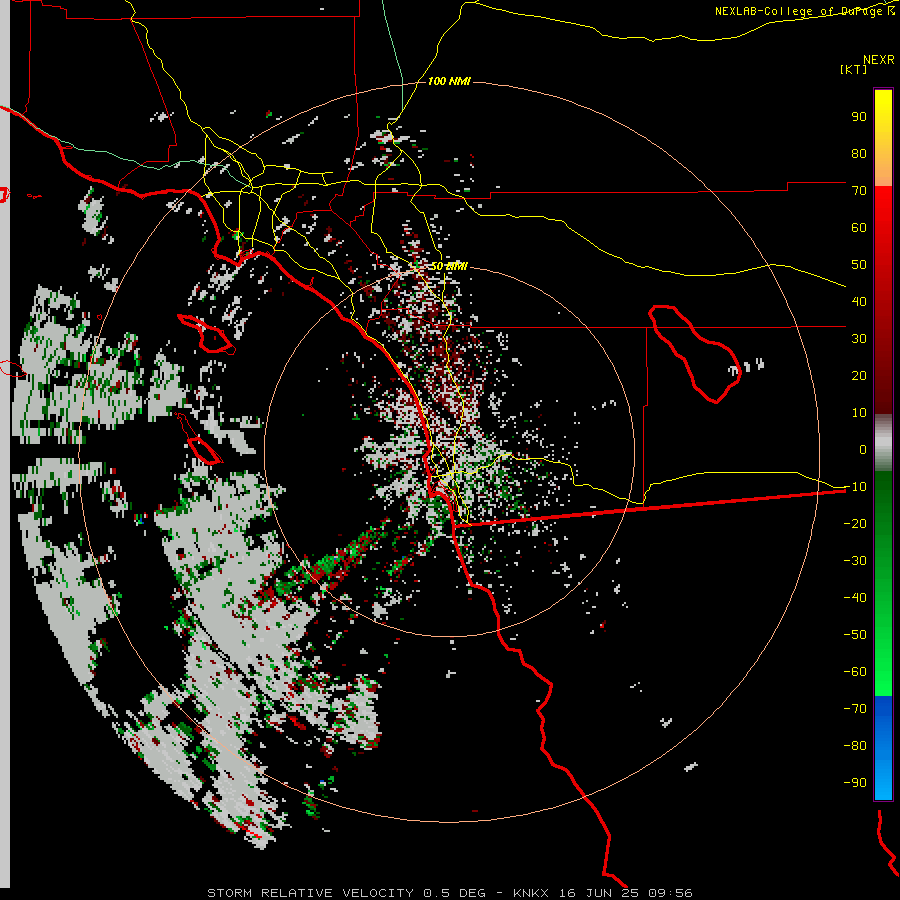Click the -90 value on the velocity scale
The width and height of the screenshot is (900, 900).
(855, 783)
